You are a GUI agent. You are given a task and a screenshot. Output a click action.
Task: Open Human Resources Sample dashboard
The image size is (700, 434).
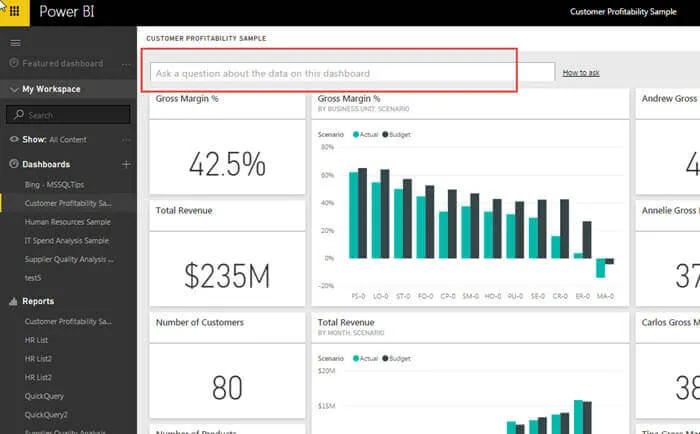coord(67,222)
